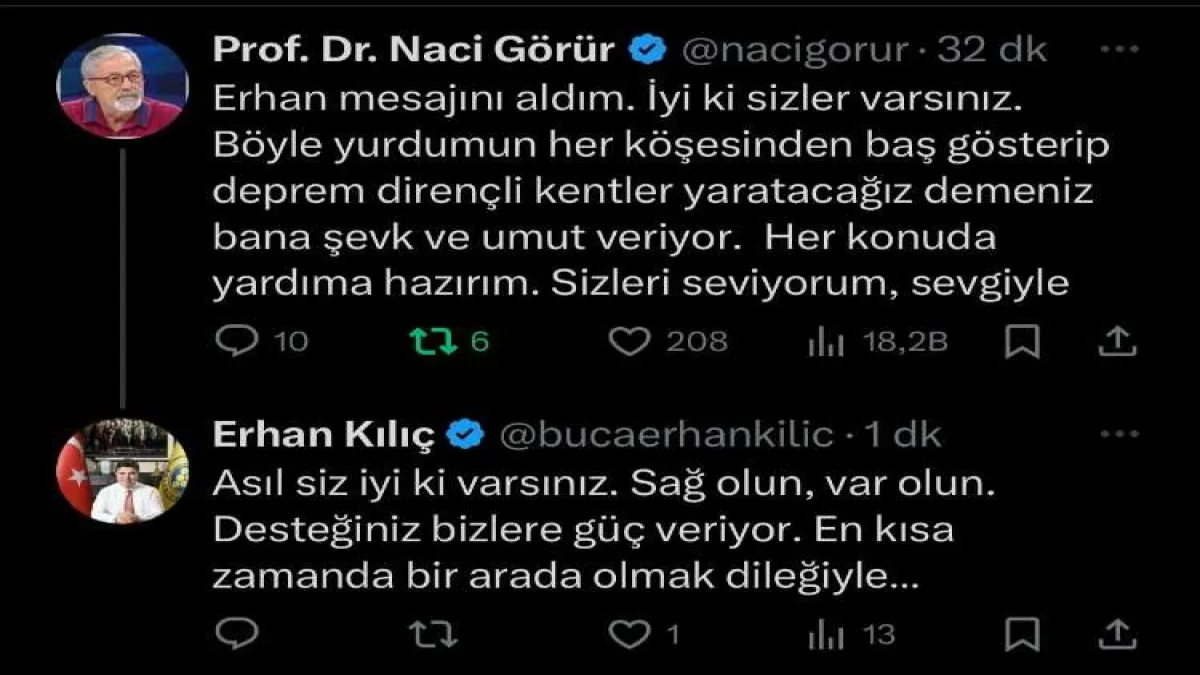Open Erhan Kılıç's profile picture

pyautogui.click(x=123, y=470)
